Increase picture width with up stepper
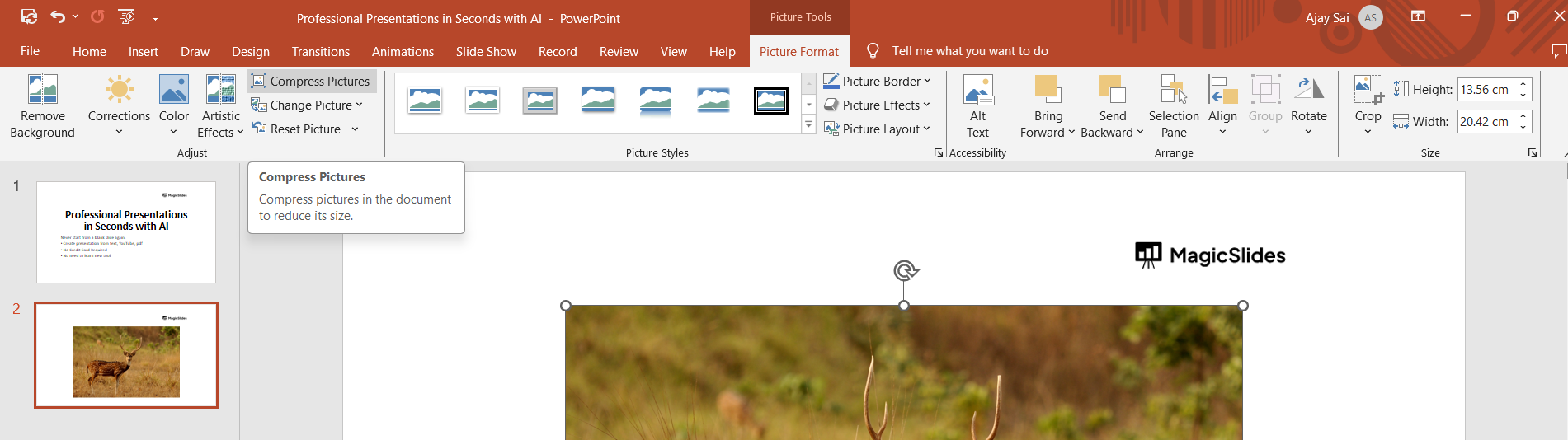The image size is (1568, 440). tap(1523, 116)
